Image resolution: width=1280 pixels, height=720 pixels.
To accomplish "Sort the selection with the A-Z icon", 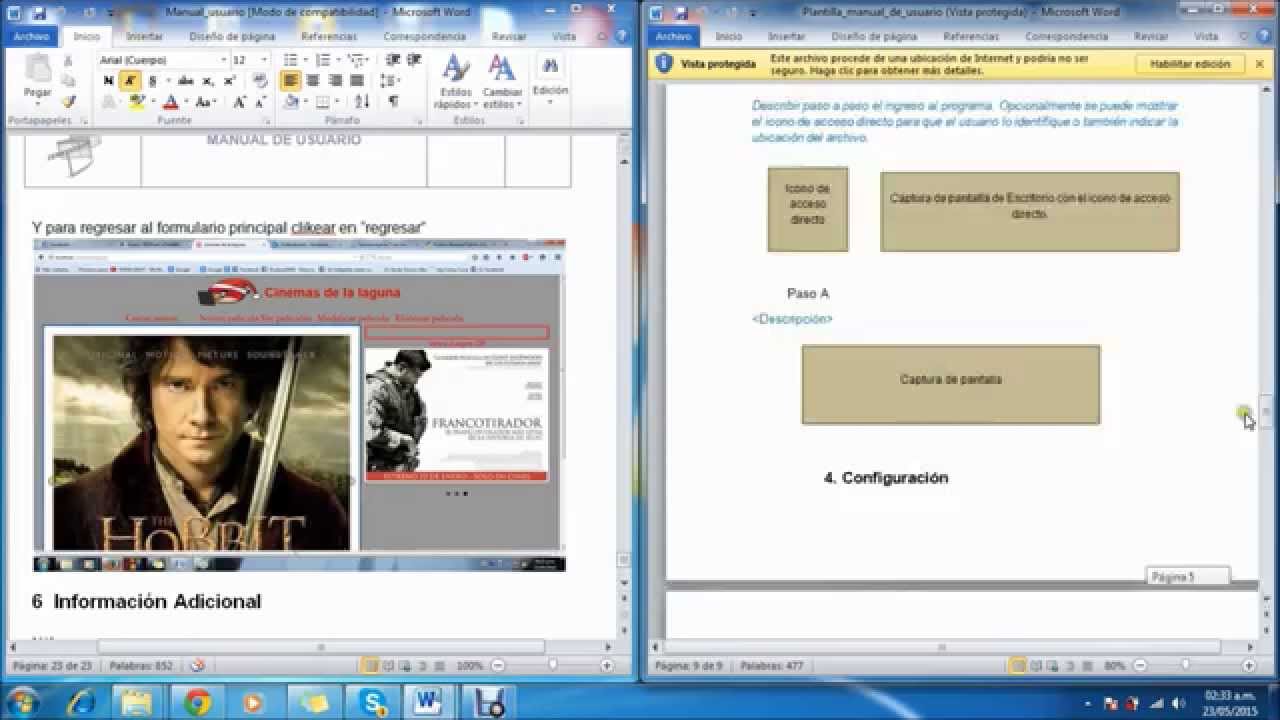I will [x=362, y=102].
